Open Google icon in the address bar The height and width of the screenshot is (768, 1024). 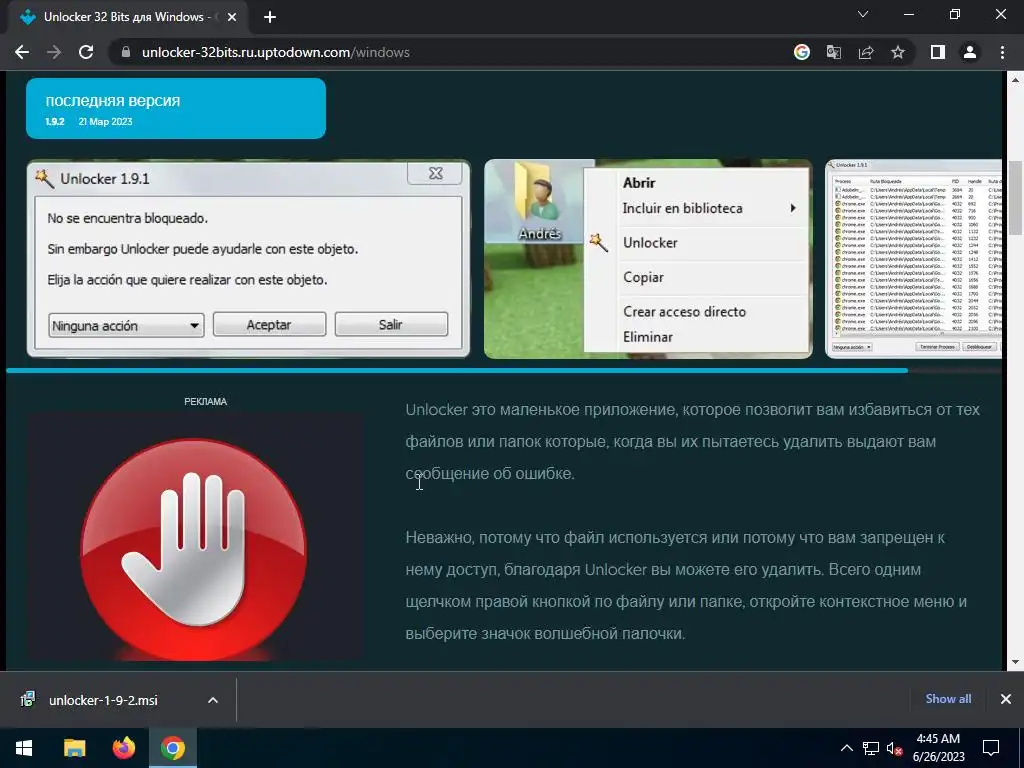[802, 53]
